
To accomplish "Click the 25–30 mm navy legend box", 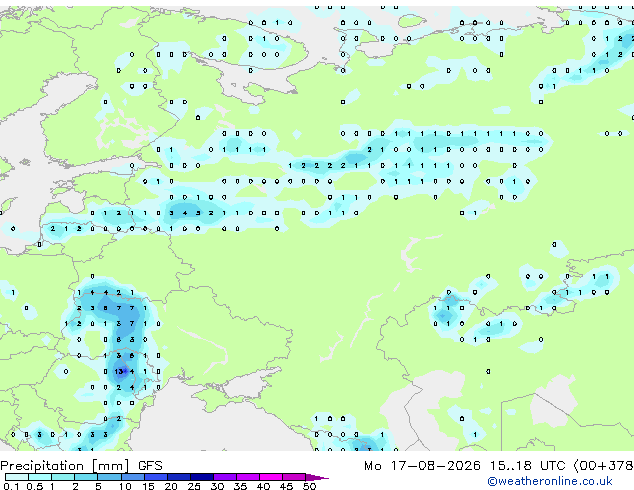I will tap(202, 477).
